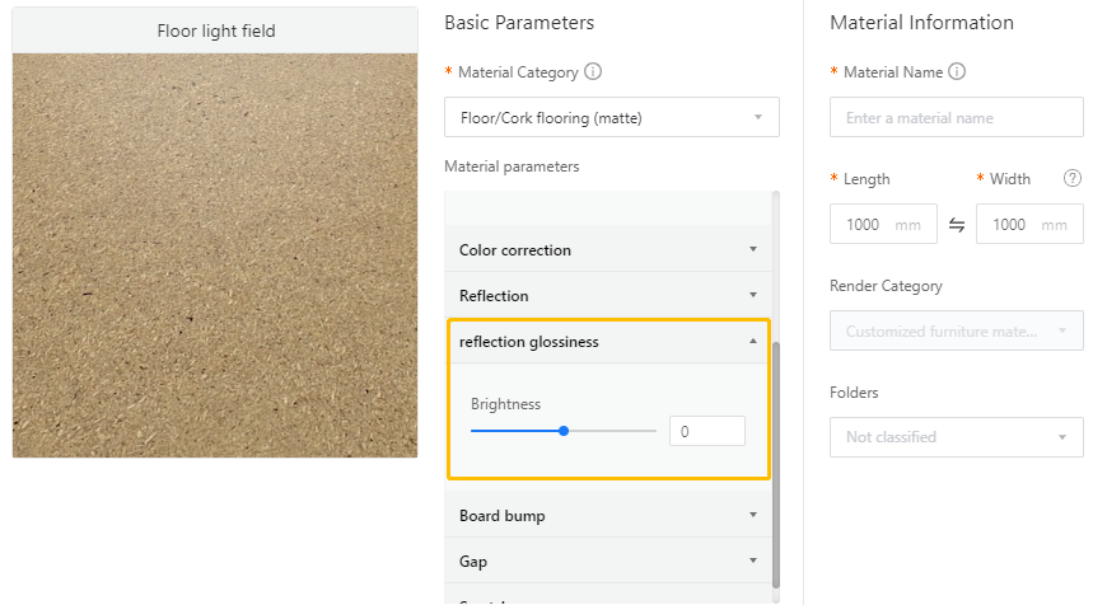
Task: Click info icon beside Material Category
Action: [x=593, y=72]
